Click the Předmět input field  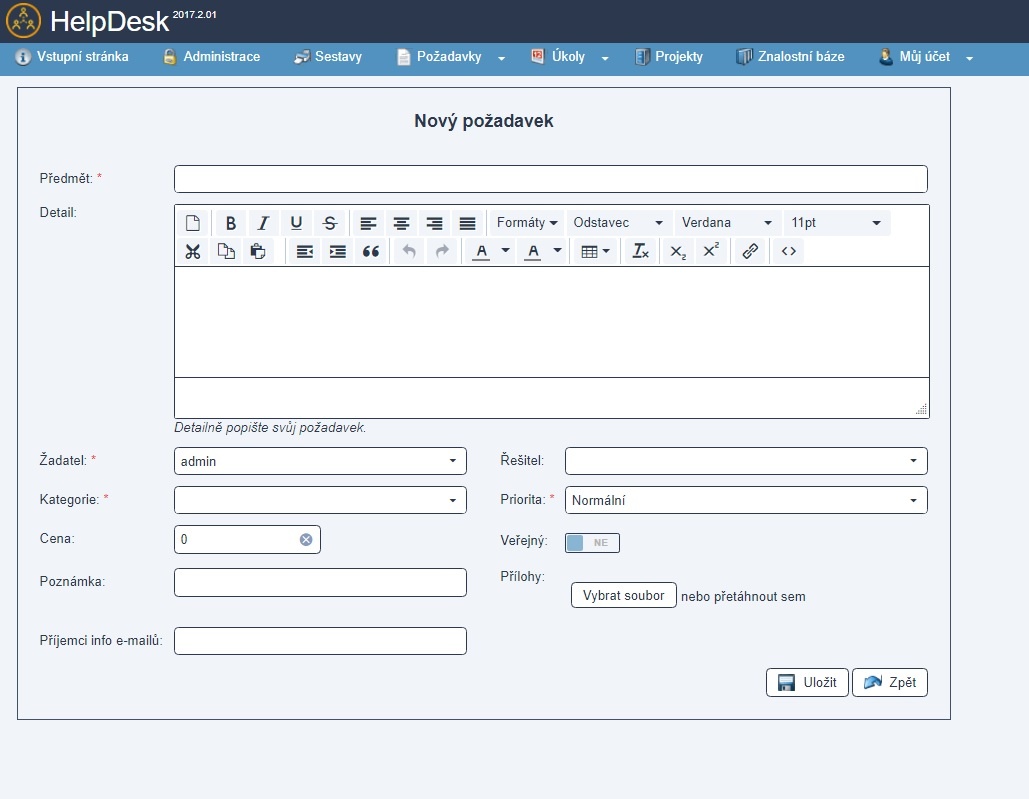click(x=550, y=179)
